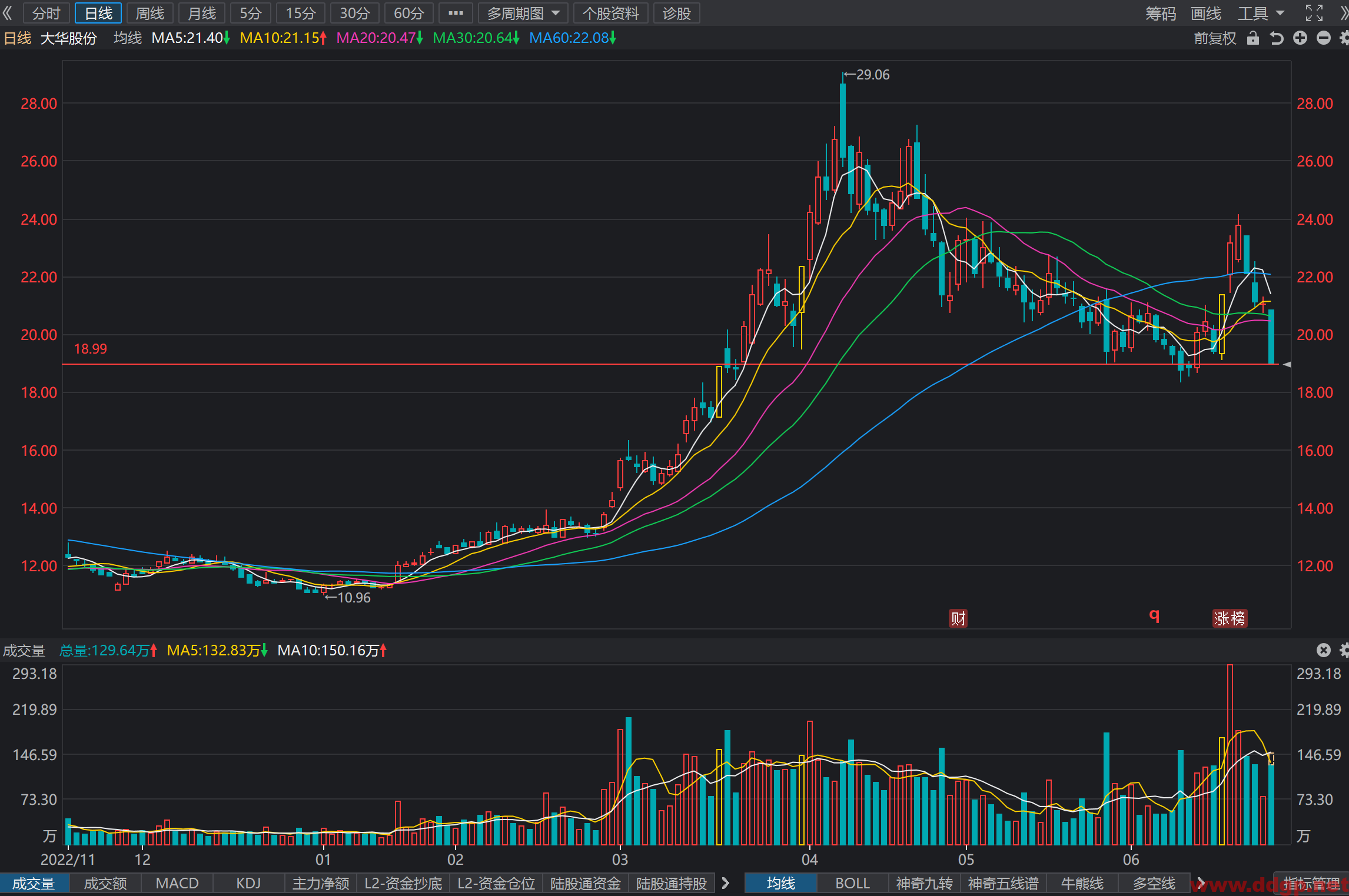The height and width of the screenshot is (896, 1349).
Task: Click the double left arrow collapse icon
Action: (x=8, y=13)
